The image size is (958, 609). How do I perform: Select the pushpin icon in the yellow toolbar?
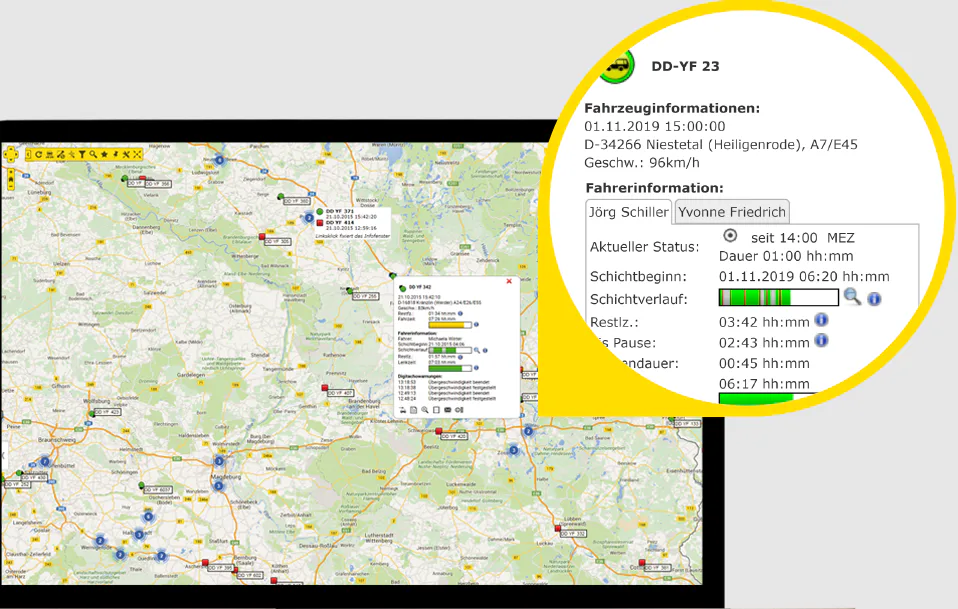click(115, 155)
